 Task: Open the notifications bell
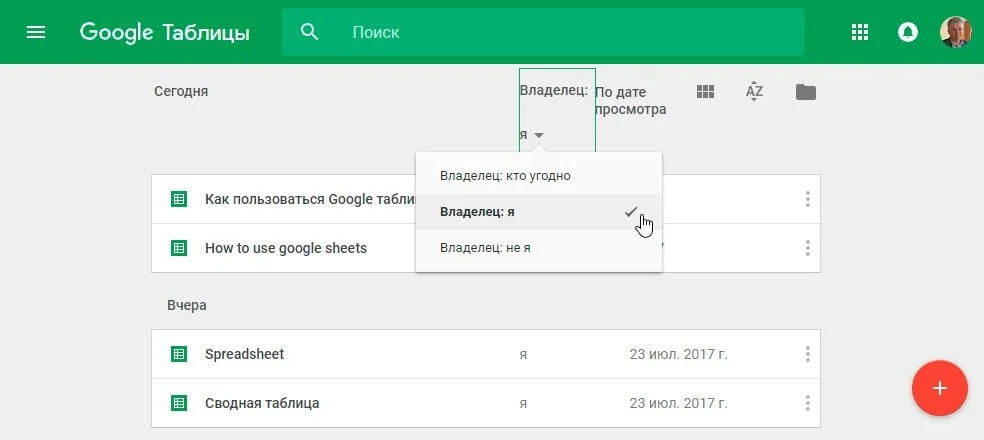pos(907,32)
